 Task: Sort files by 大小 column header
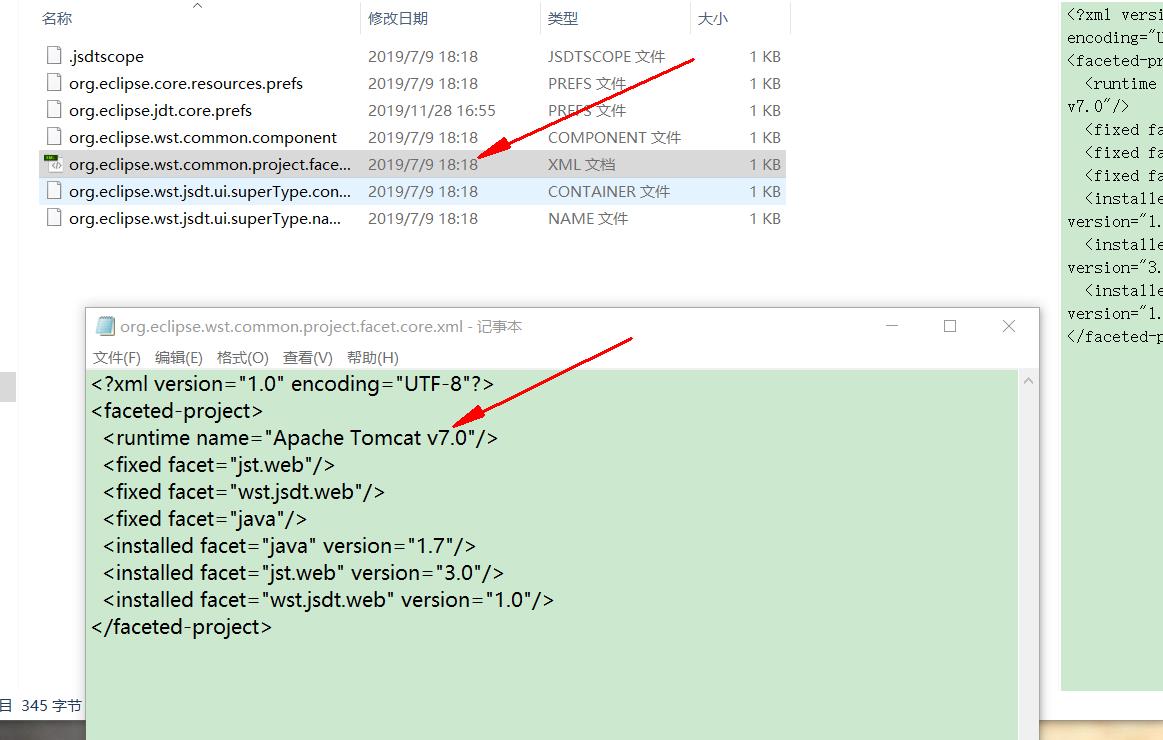pyautogui.click(x=713, y=19)
